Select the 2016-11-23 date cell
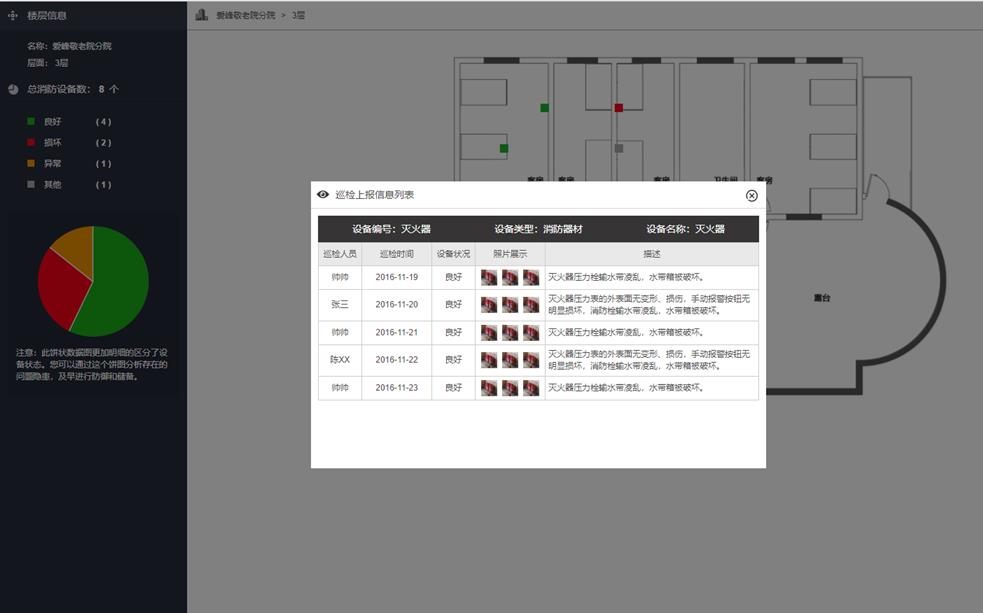Viewport: 983px width, 613px height. [x=397, y=388]
